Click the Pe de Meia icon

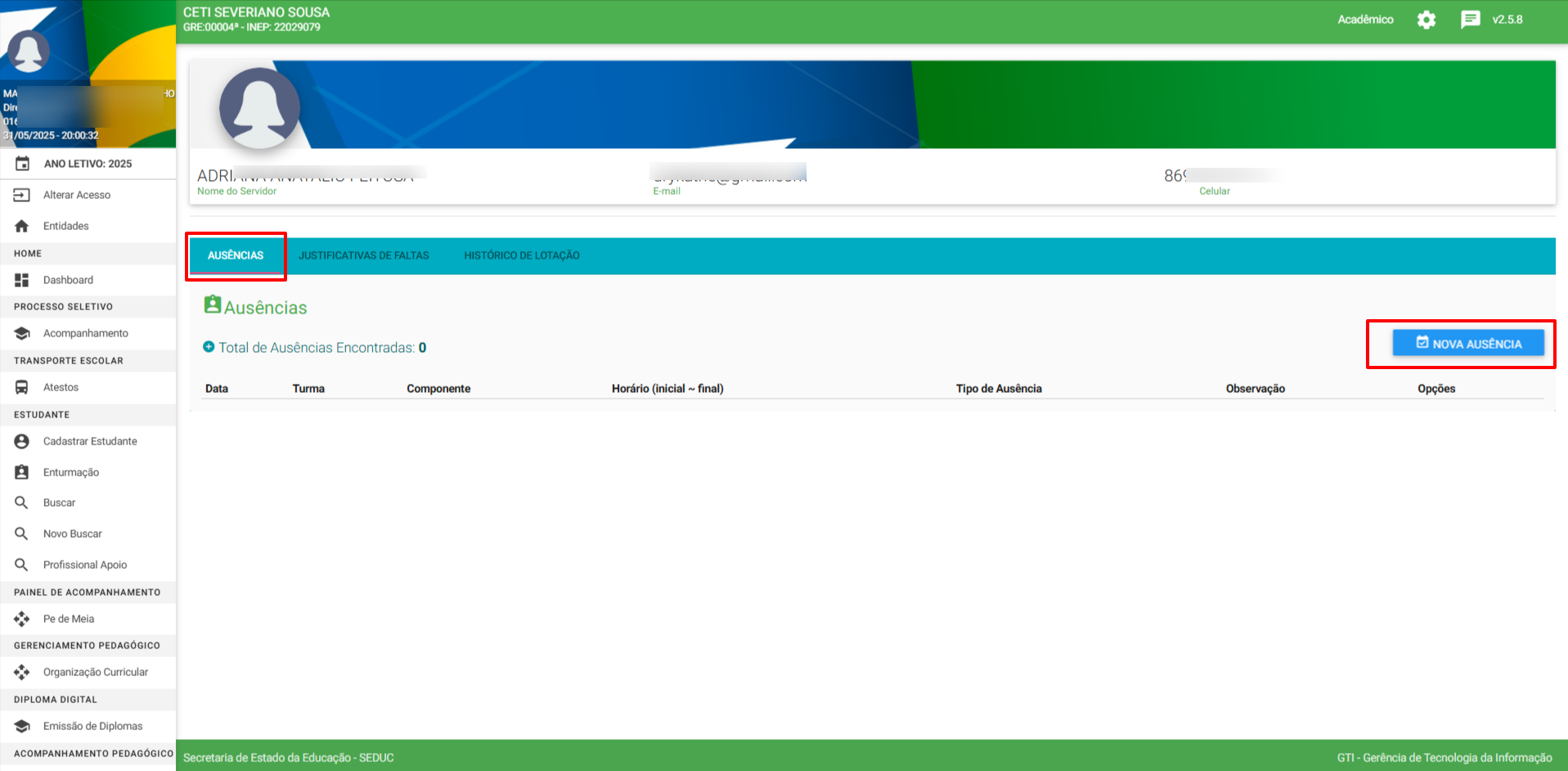[x=22, y=619]
